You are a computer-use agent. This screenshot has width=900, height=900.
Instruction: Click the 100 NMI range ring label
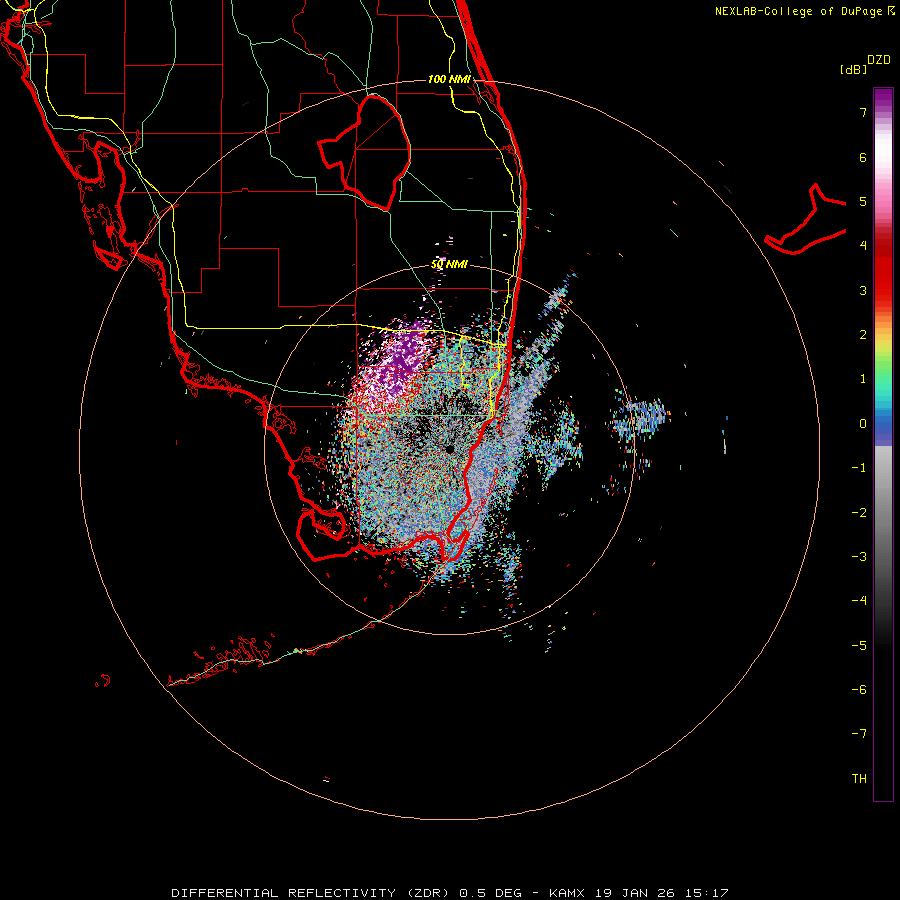pyautogui.click(x=449, y=79)
